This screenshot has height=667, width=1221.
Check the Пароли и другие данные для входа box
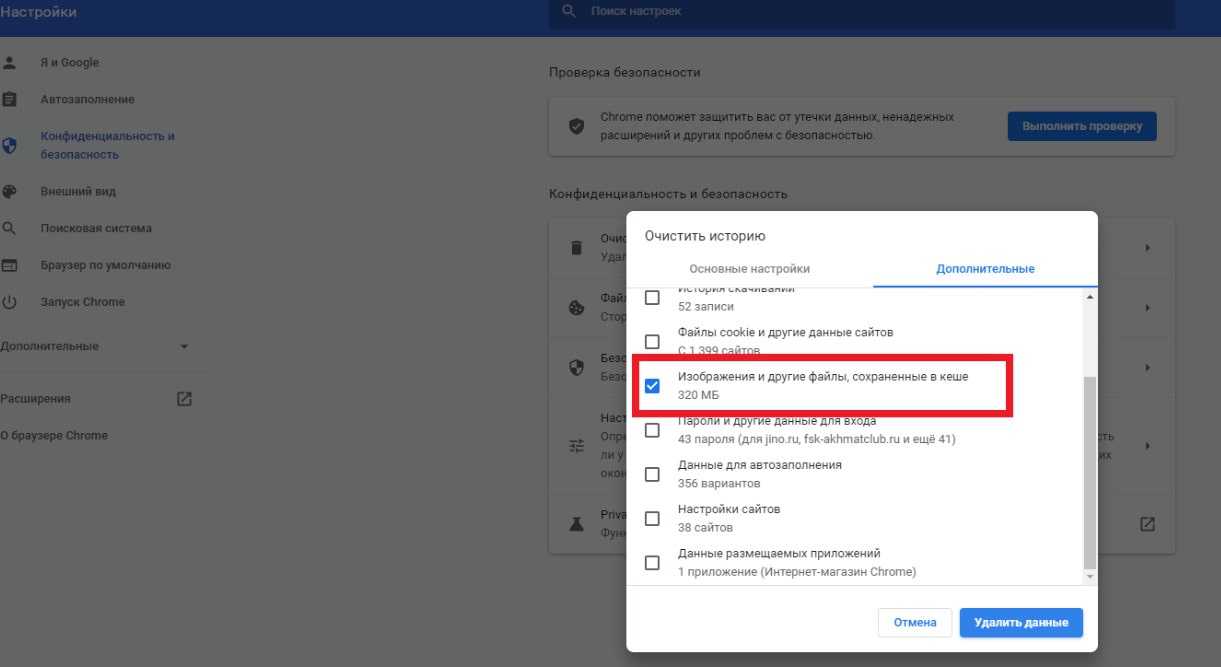[x=652, y=430]
